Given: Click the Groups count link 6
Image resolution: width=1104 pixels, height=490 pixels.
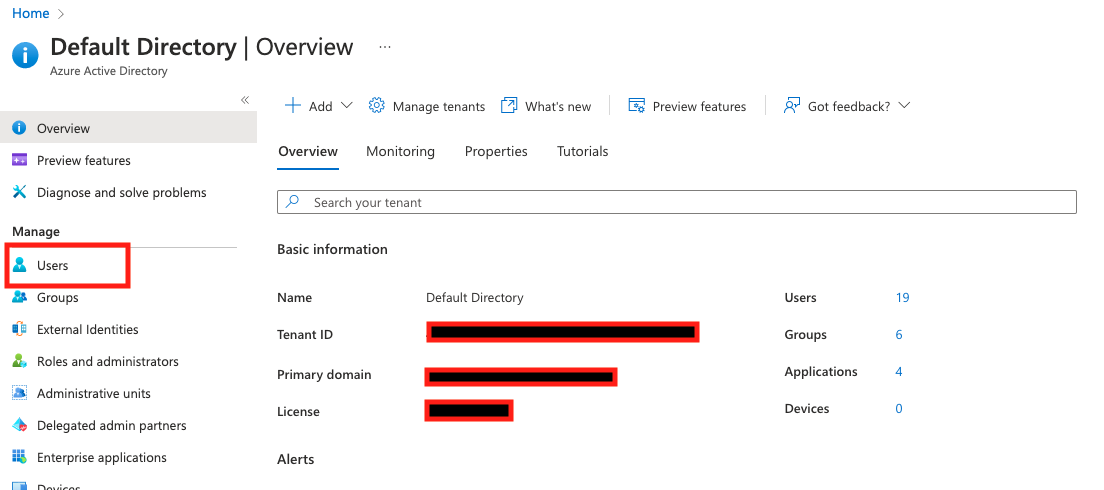Looking at the screenshot, I should tap(899, 334).
